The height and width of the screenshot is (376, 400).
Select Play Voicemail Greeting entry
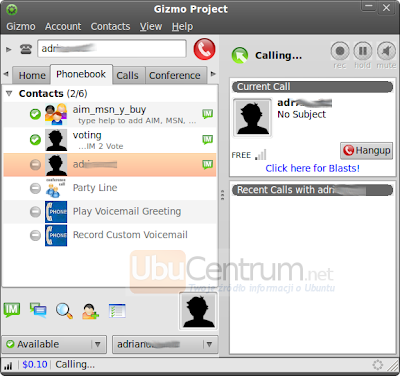(x=110, y=212)
